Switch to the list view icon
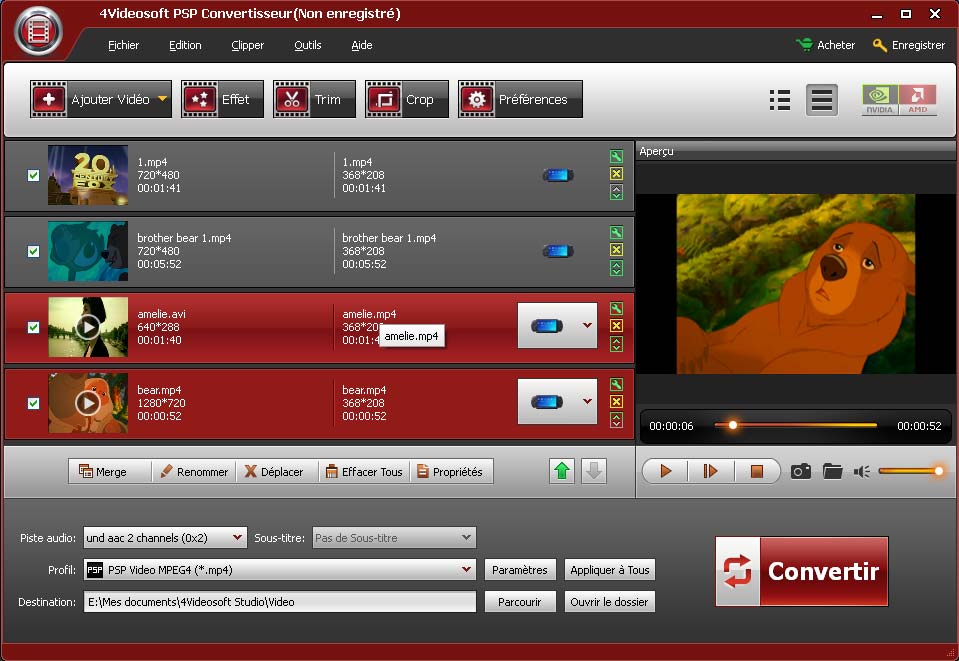Viewport: 959px width, 661px height. click(x=780, y=100)
